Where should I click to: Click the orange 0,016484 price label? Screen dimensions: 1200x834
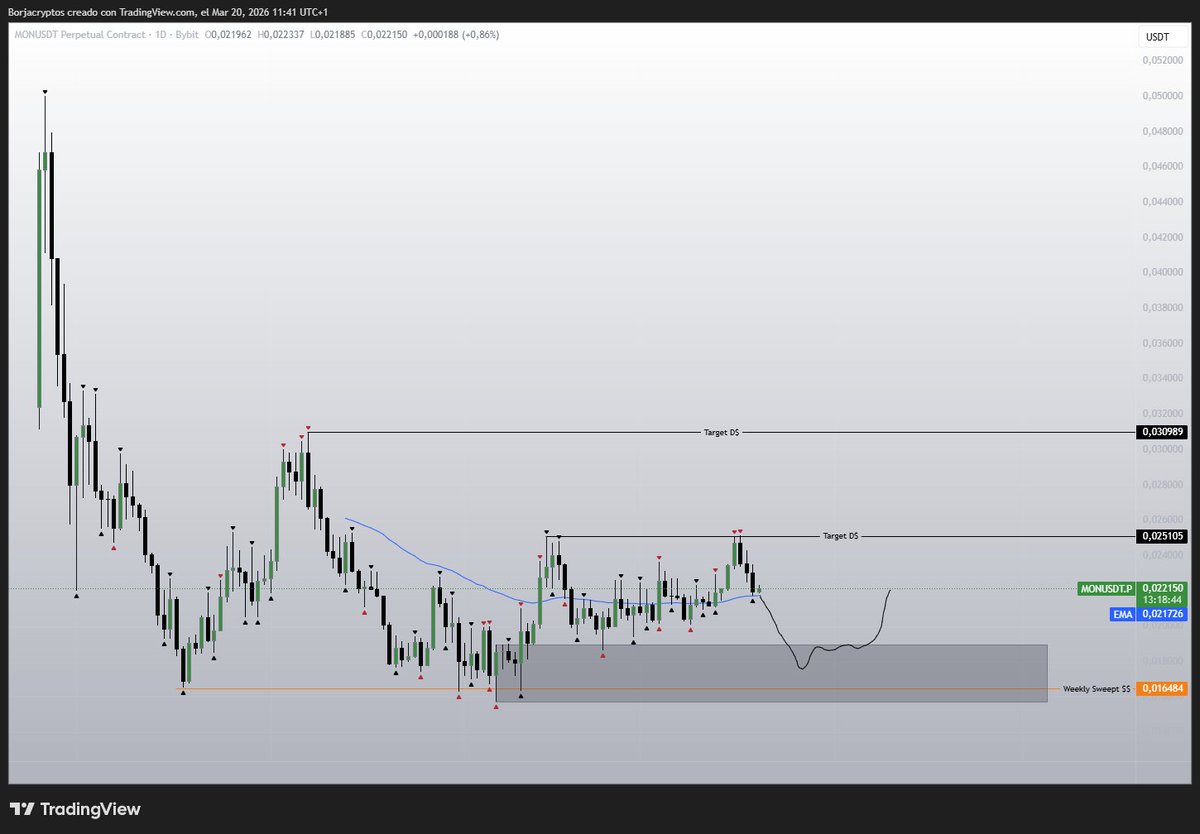tap(1161, 689)
